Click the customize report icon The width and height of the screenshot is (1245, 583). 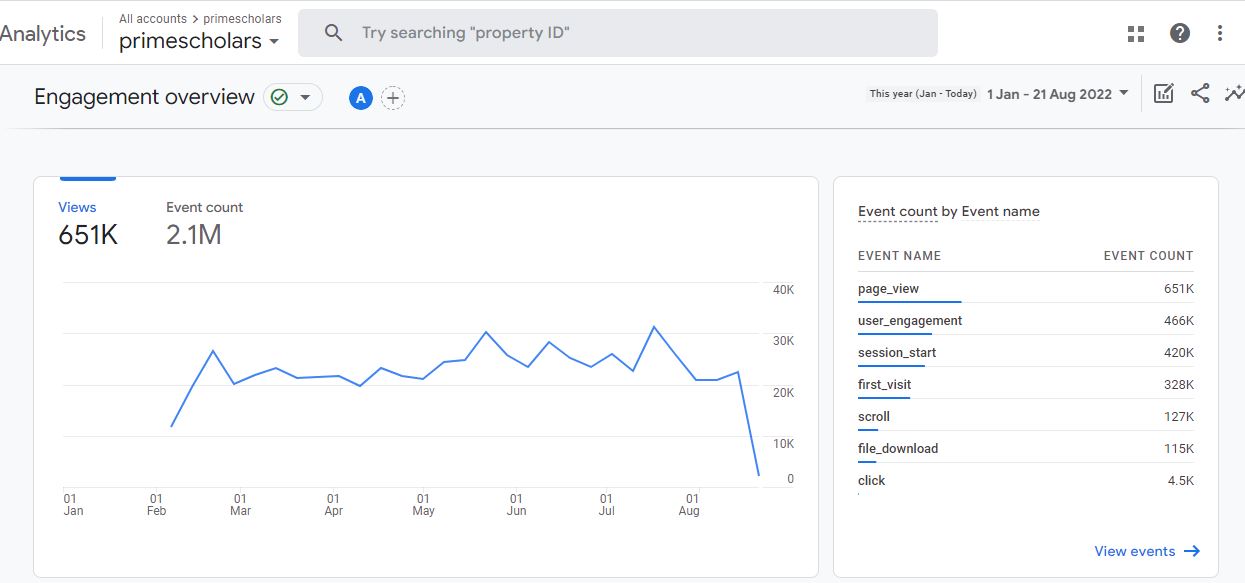click(x=1163, y=94)
